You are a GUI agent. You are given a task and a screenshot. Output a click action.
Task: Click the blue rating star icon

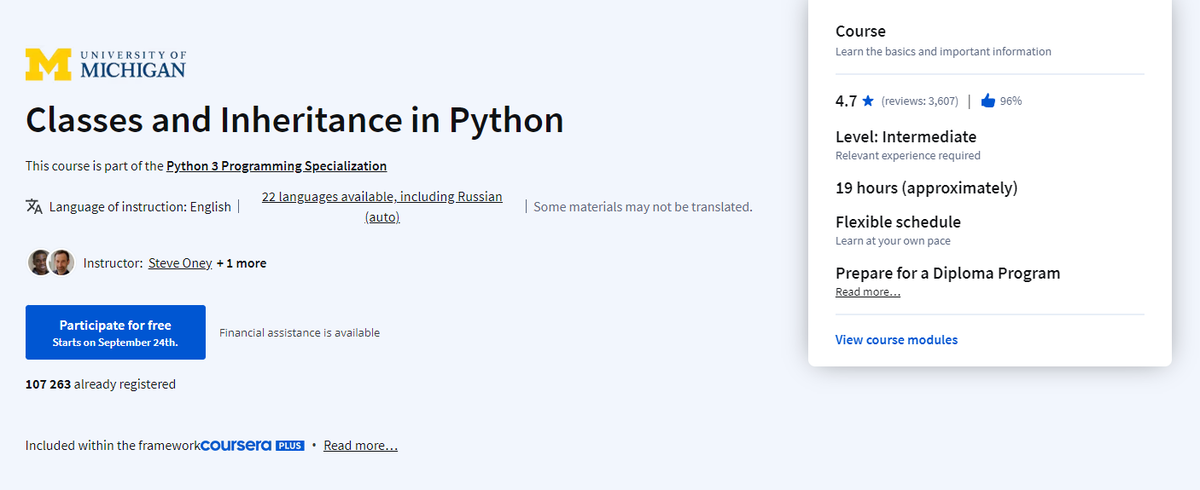coord(868,101)
